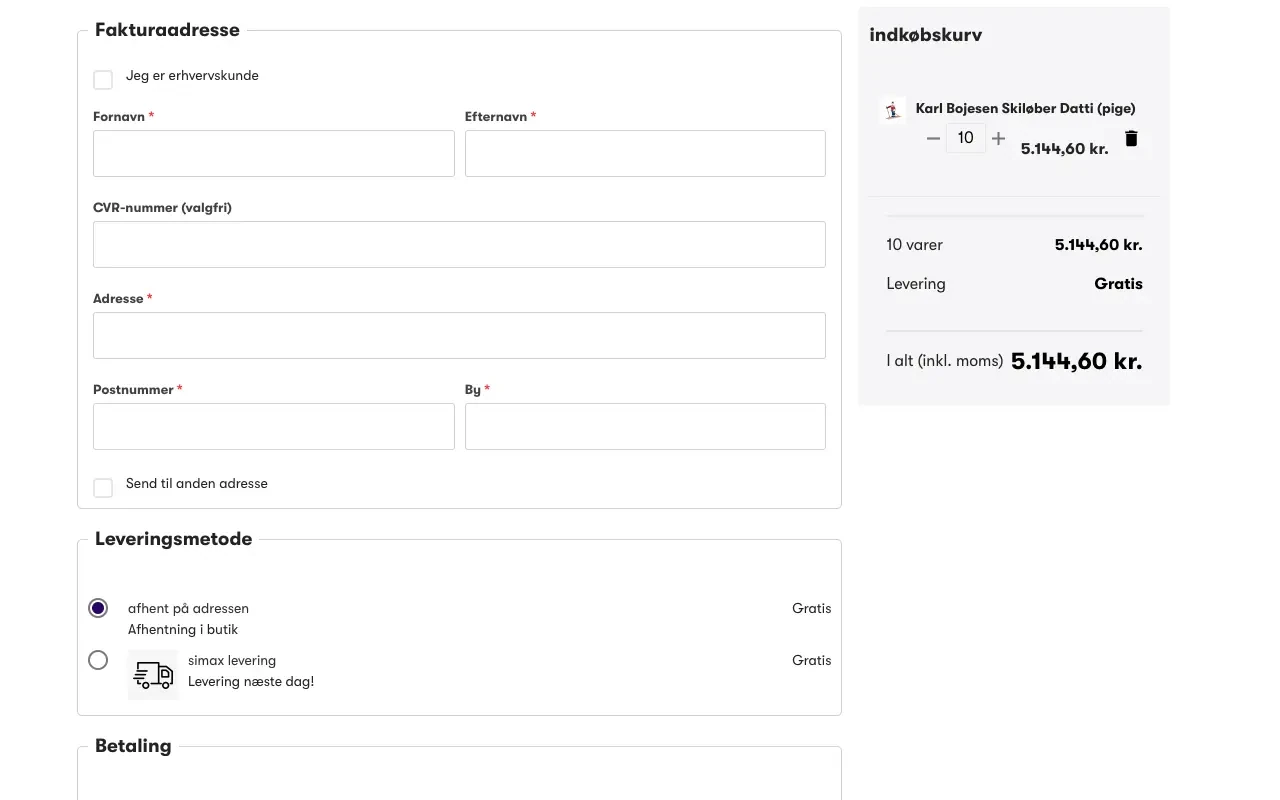Screen dimensions: 1280x800
Task: Increase quantity with the plus icon
Action: pos(998,139)
